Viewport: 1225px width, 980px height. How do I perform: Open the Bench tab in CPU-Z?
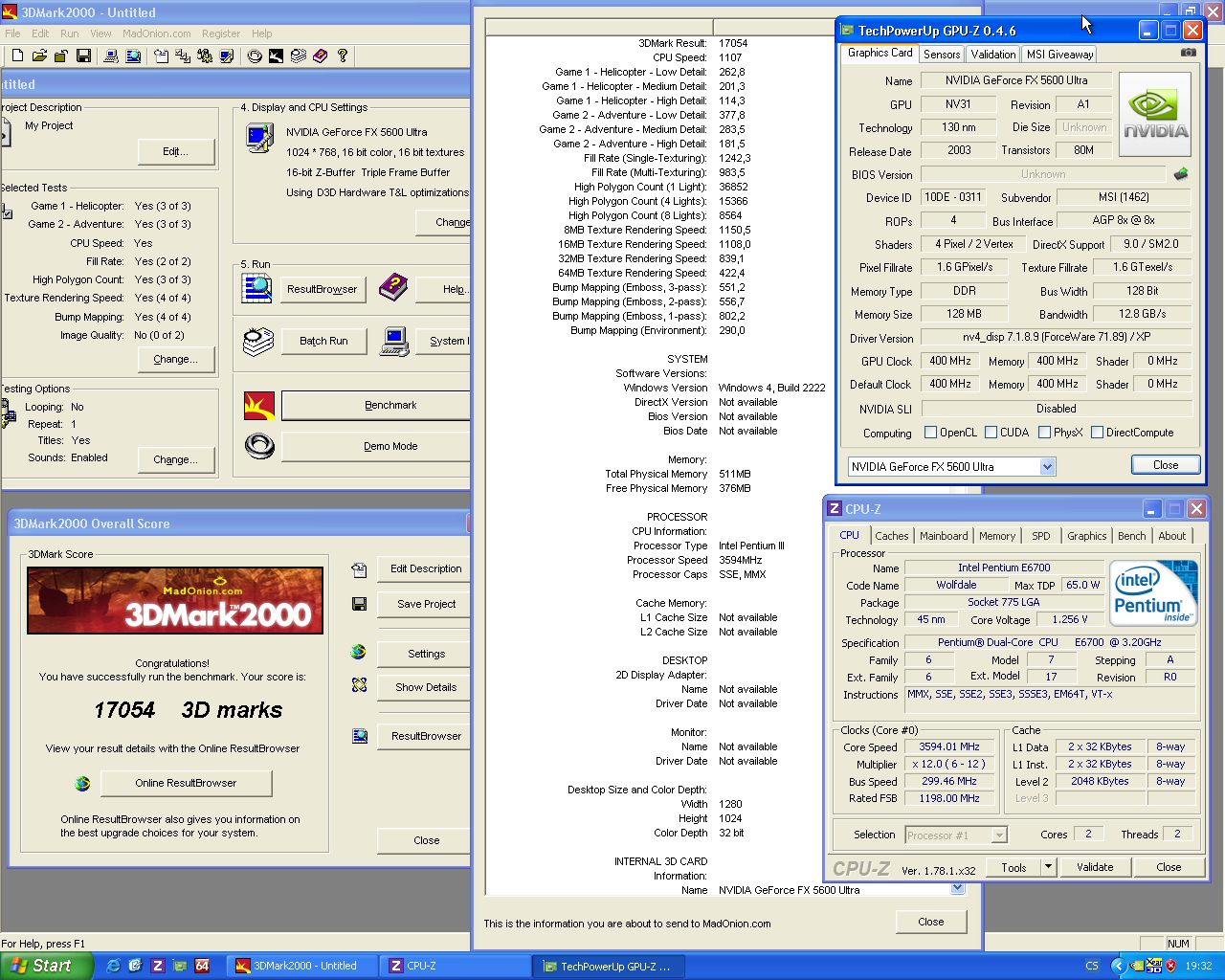point(1132,536)
